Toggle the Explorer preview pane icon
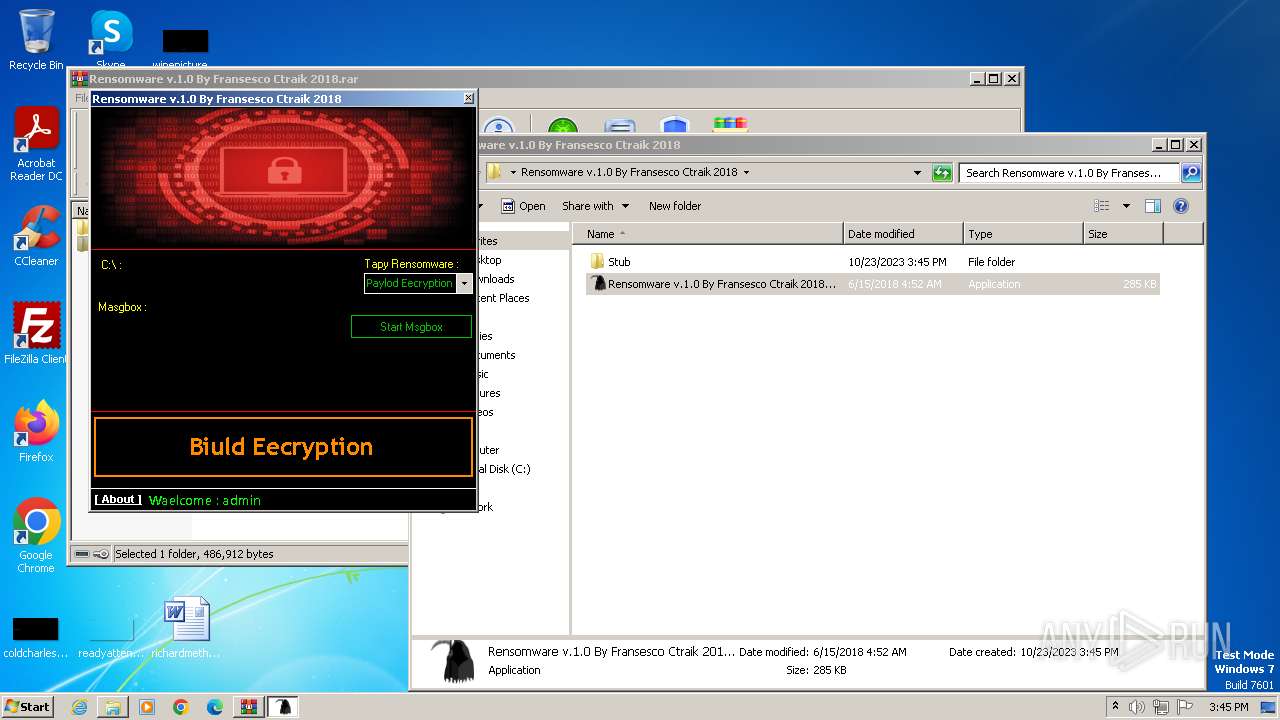 tap(1153, 206)
